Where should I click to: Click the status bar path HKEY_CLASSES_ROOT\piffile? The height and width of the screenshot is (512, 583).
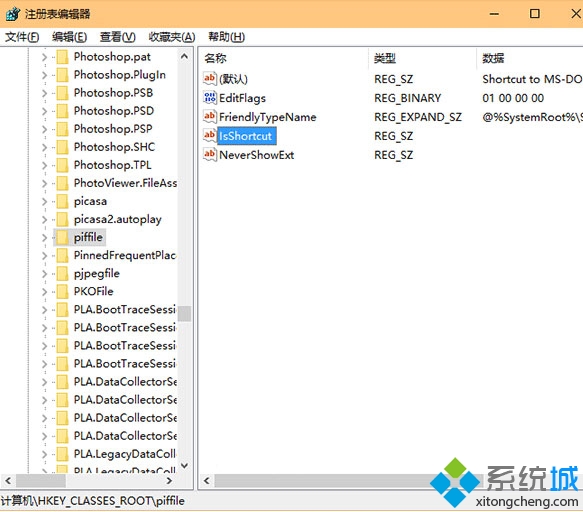(x=93, y=501)
